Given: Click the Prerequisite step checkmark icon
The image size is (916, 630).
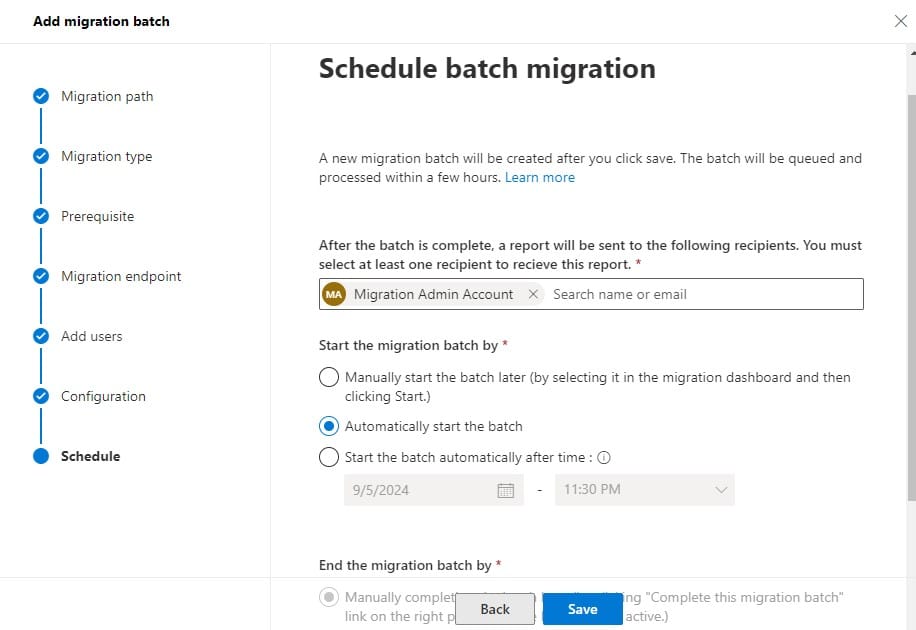Looking at the screenshot, I should [x=40, y=216].
